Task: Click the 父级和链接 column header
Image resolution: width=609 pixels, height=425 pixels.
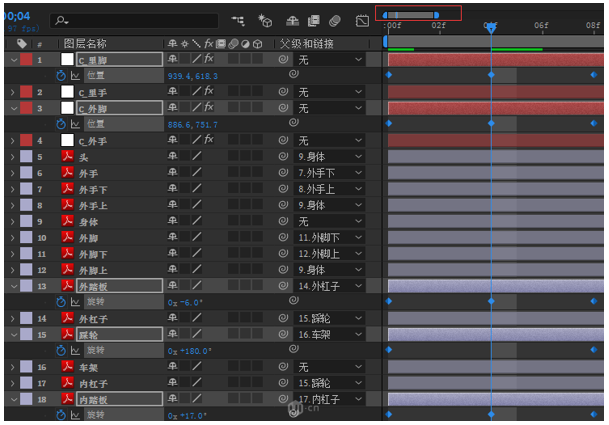Action: click(x=307, y=44)
